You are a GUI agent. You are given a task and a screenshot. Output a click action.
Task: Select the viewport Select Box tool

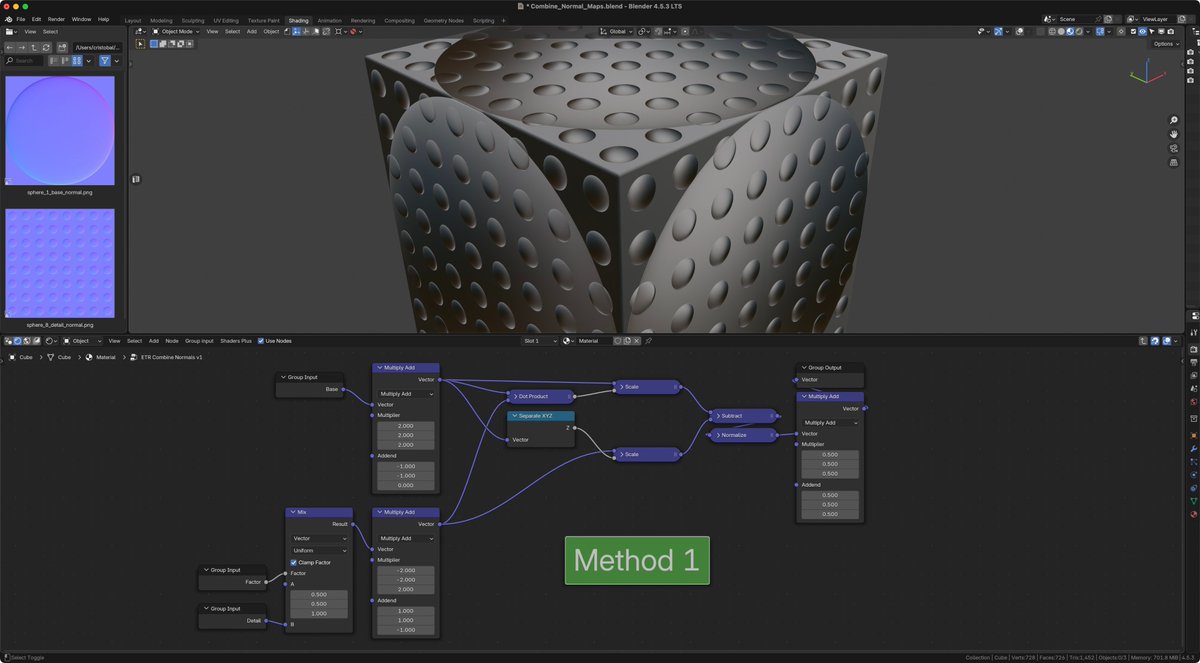pos(140,44)
